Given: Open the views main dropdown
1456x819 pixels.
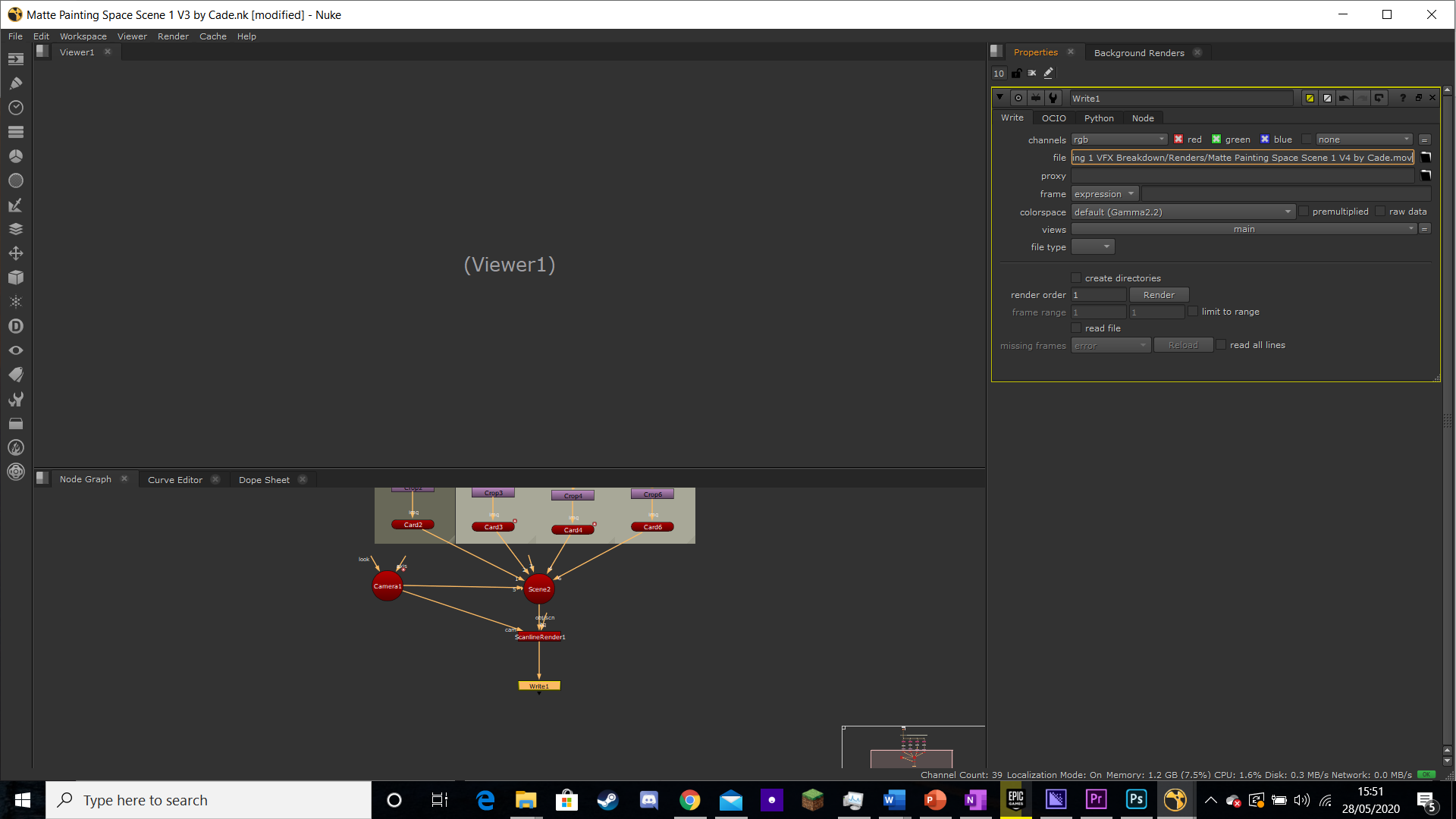Looking at the screenshot, I should (x=1244, y=229).
